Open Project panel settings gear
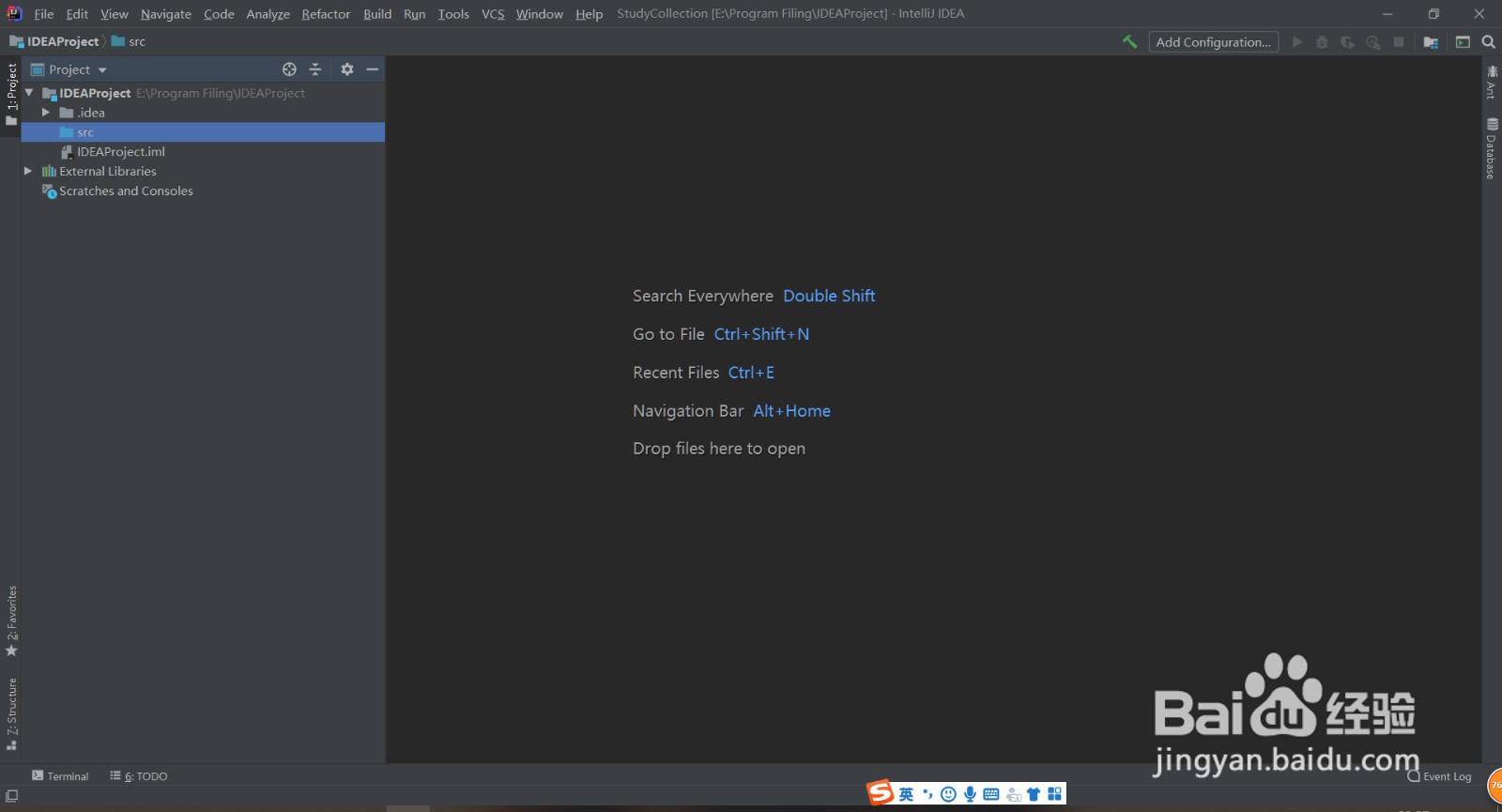The width and height of the screenshot is (1502, 812). pos(347,69)
